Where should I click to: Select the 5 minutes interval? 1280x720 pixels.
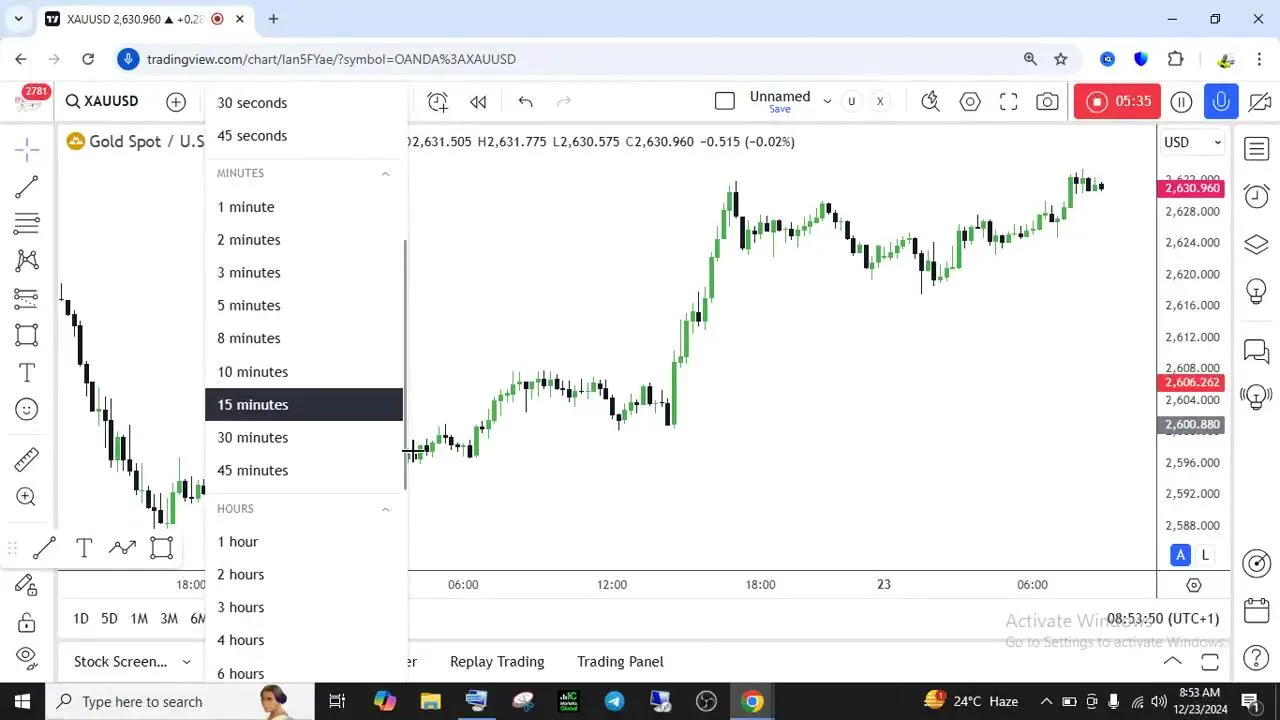(304, 306)
